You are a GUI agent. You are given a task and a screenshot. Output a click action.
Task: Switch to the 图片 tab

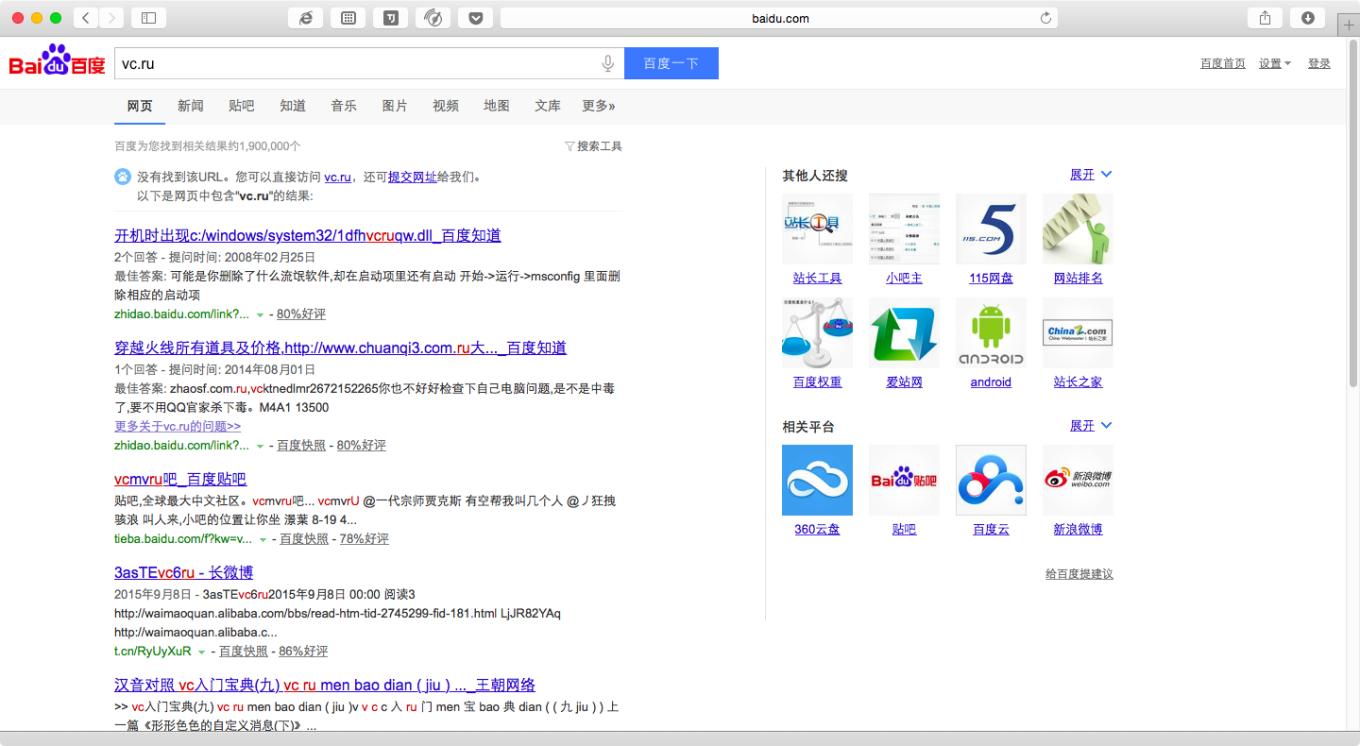point(395,106)
